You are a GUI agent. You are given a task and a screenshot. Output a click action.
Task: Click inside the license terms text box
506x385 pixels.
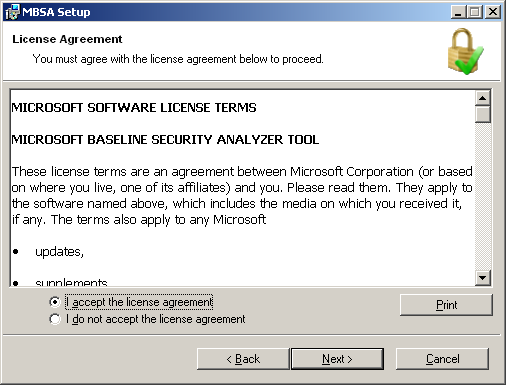point(242,188)
